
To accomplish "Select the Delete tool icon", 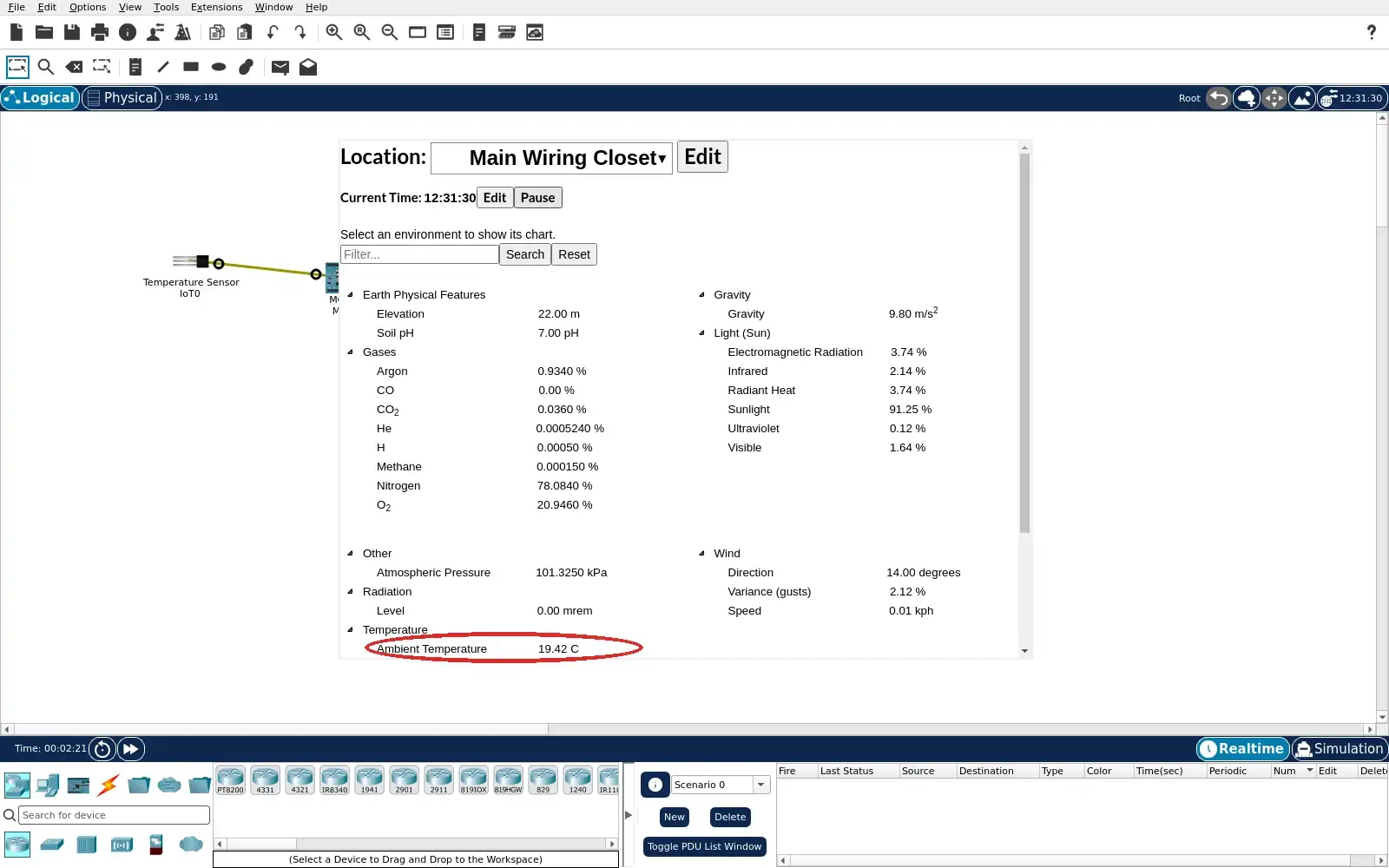I will (74, 67).
